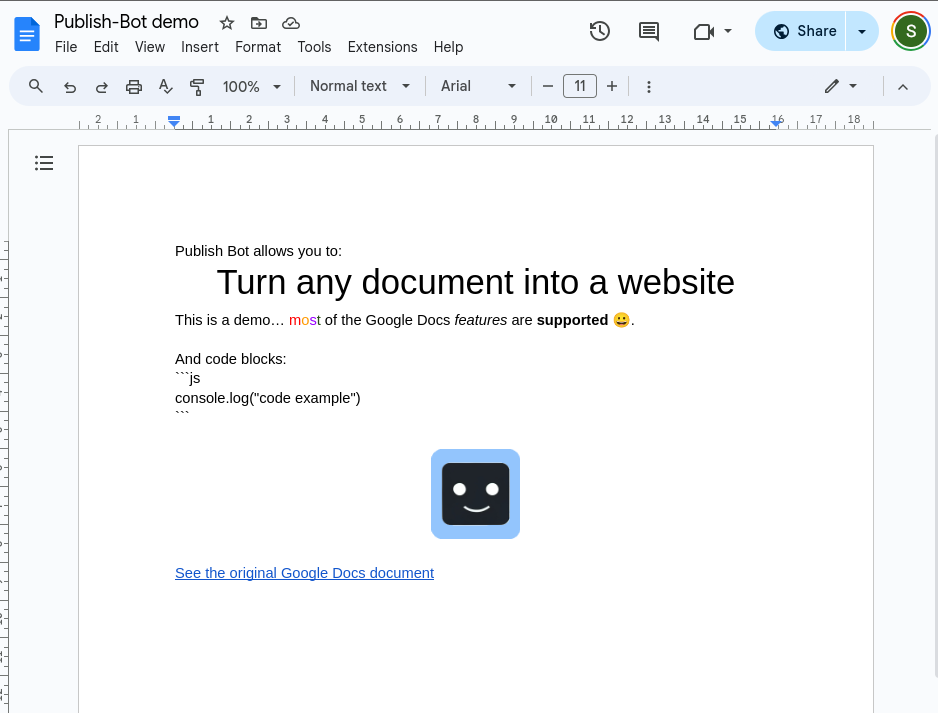This screenshot has width=938, height=713.
Task: Decrease font size with minus
Action: coord(547,87)
